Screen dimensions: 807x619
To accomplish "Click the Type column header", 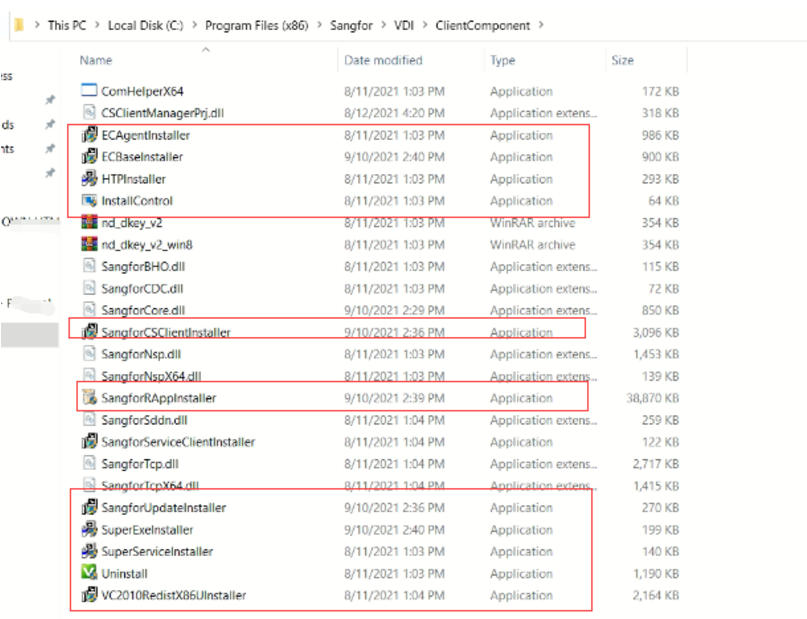I will tap(502, 60).
